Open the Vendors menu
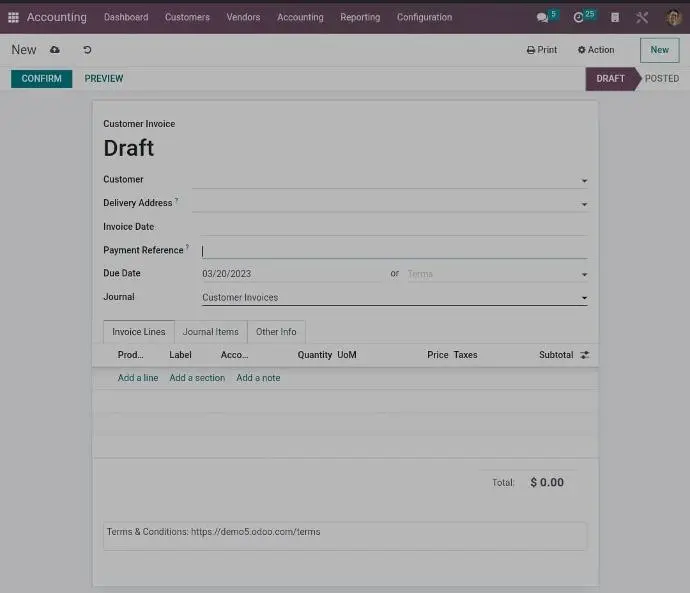The height and width of the screenshot is (593, 690). pos(243,17)
